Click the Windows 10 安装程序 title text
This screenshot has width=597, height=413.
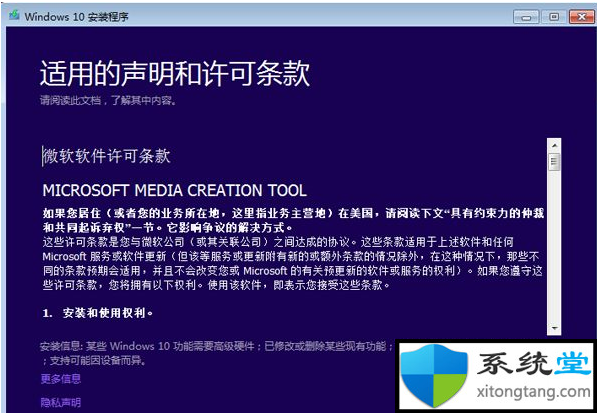(77, 17)
